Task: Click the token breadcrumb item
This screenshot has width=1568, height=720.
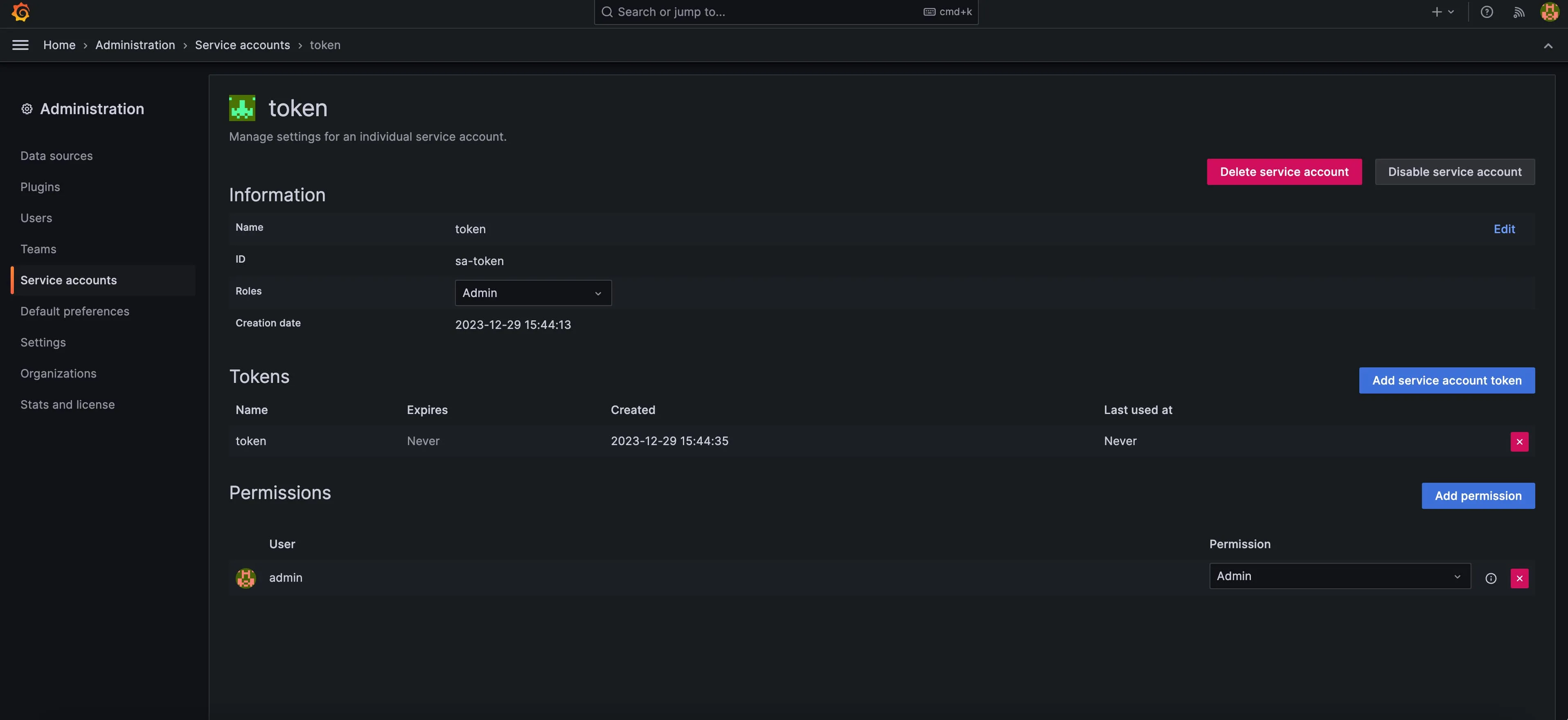Action: point(325,45)
